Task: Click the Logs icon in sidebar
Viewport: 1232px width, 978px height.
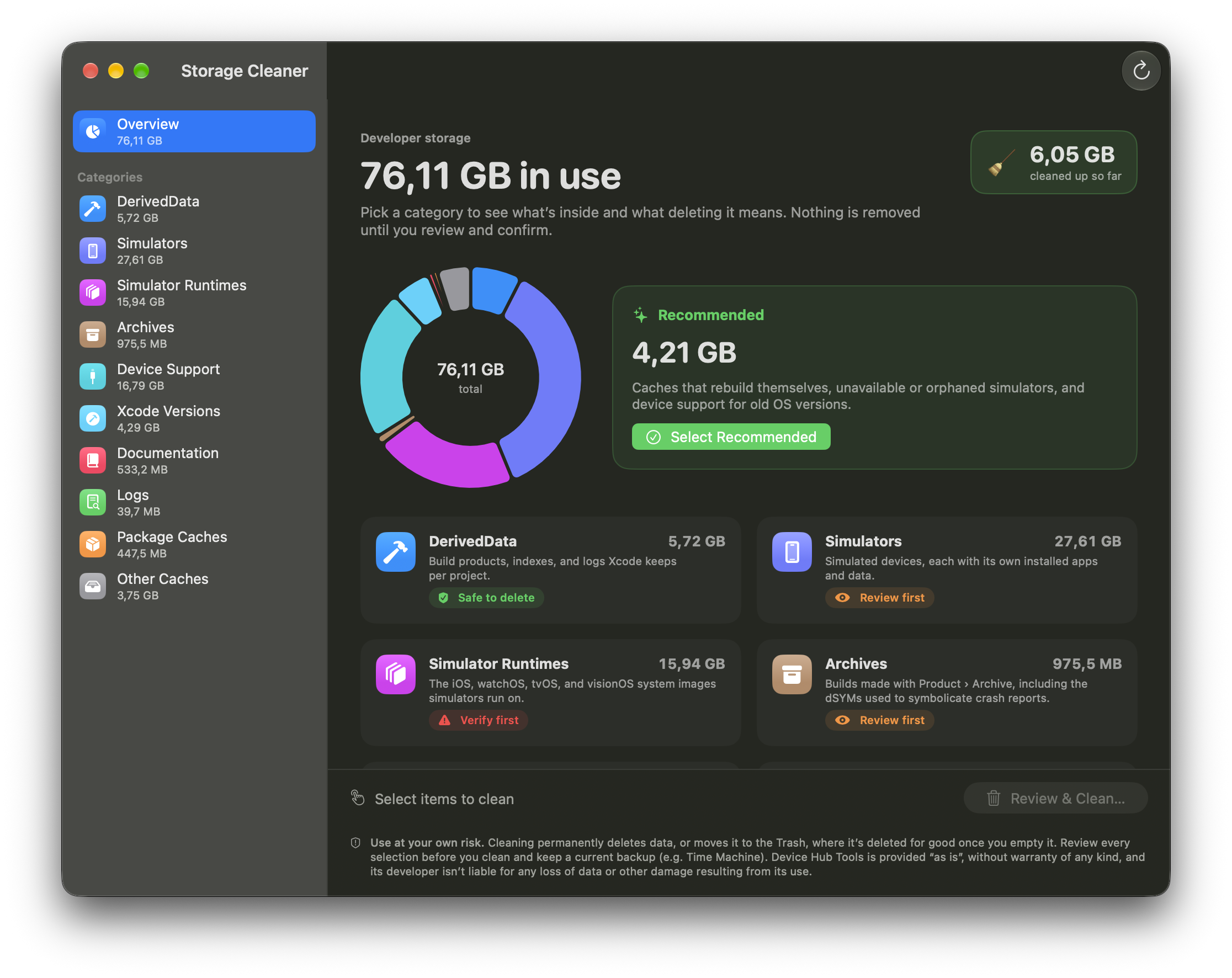Action: pos(93,503)
